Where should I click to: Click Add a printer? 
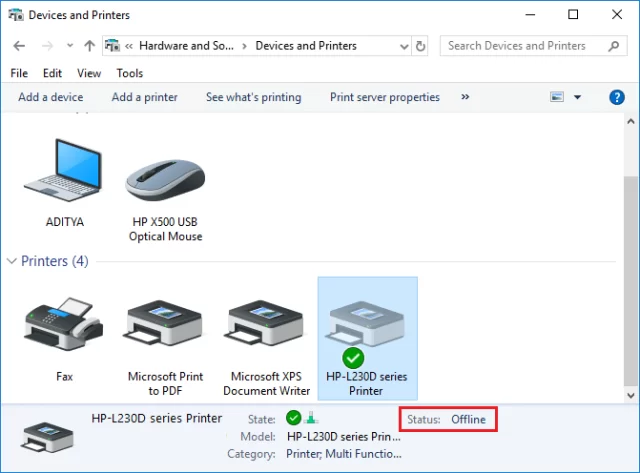(x=144, y=97)
